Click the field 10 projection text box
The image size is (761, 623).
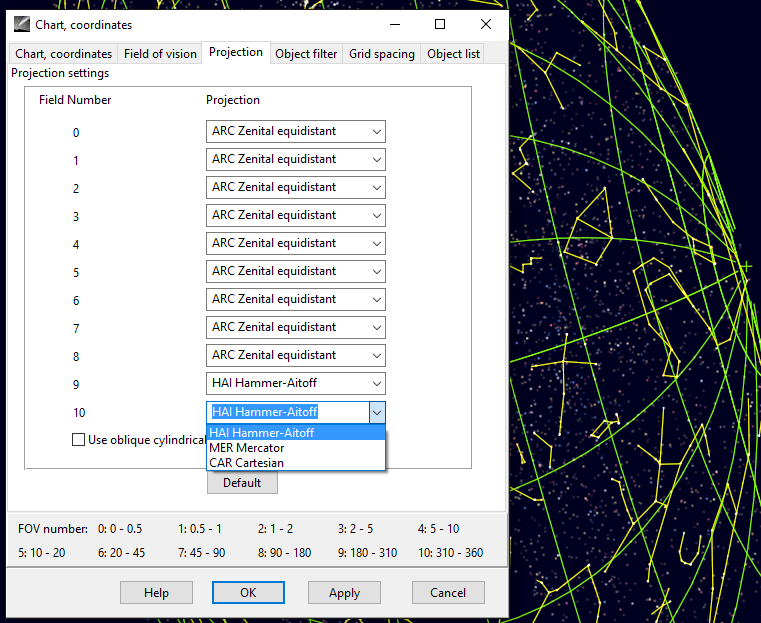point(288,412)
